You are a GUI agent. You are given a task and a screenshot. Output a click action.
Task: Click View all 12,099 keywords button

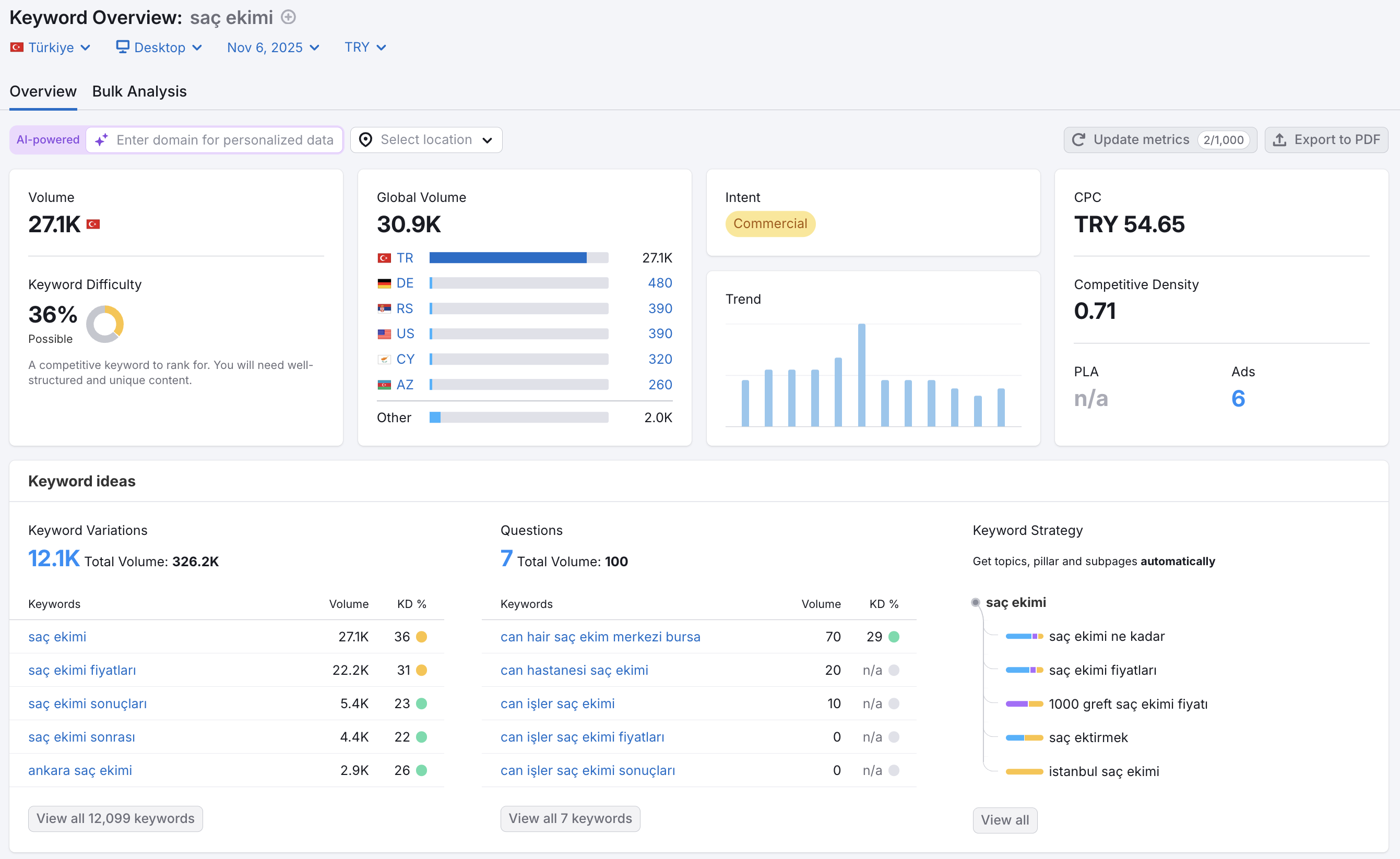(115, 819)
